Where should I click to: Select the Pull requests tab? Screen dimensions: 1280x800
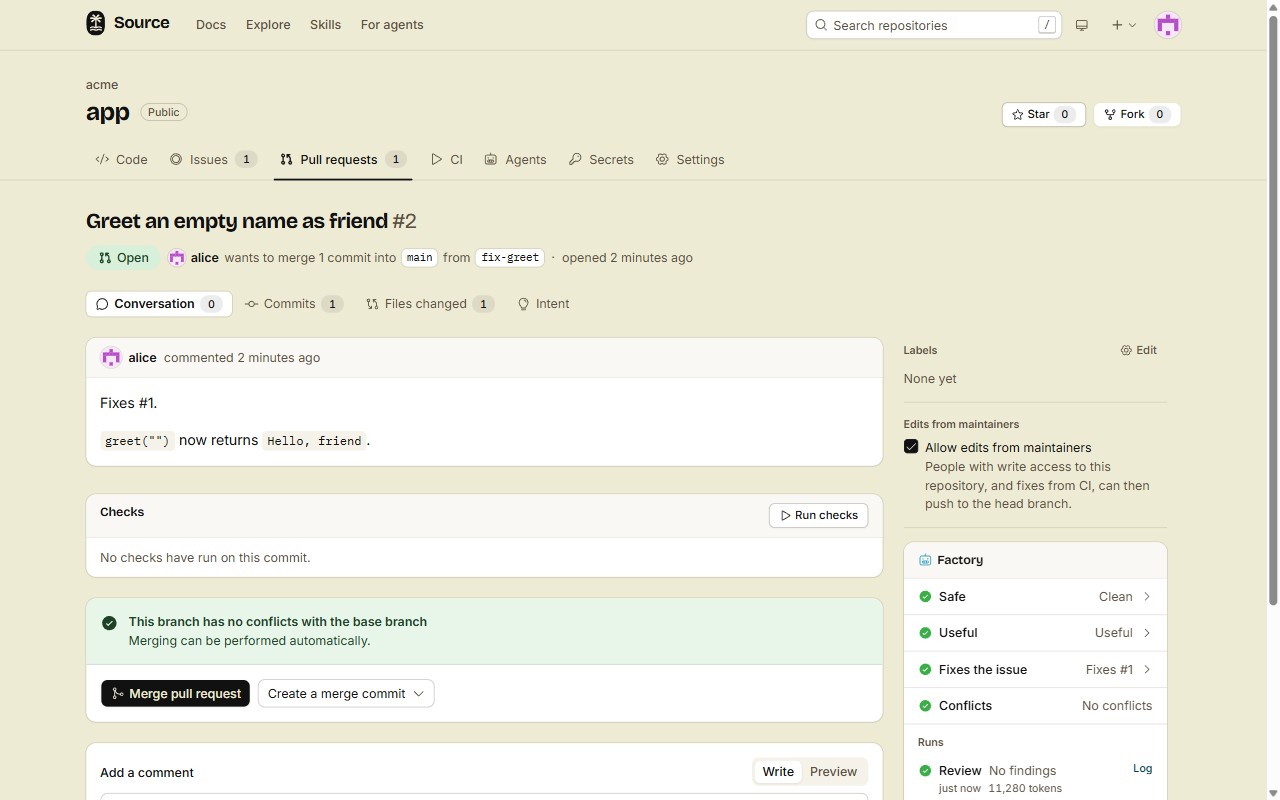coord(343,159)
